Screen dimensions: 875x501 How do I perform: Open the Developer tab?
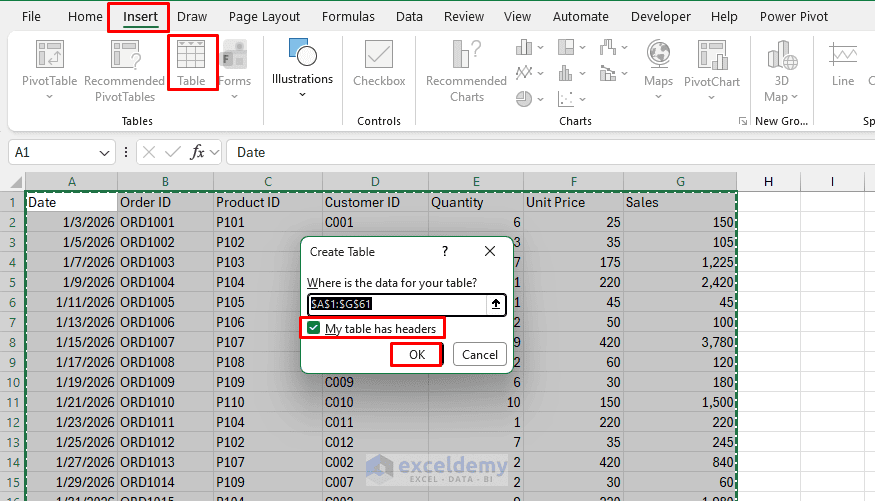(661, 17)
